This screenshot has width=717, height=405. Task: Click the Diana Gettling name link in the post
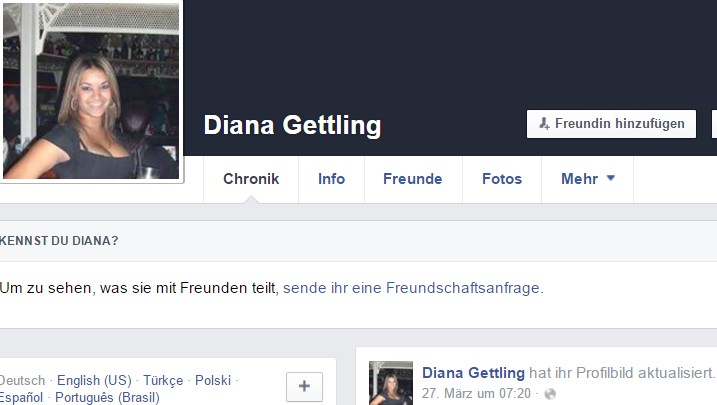(473, 373)
